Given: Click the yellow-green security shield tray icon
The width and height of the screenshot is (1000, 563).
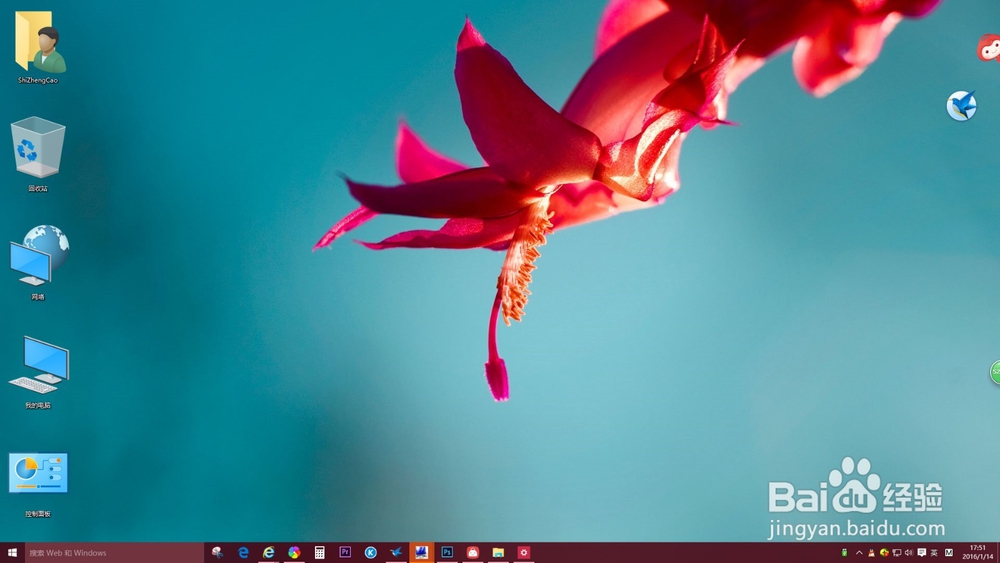Looking at the screenshot, I should [x=884, y=553].
